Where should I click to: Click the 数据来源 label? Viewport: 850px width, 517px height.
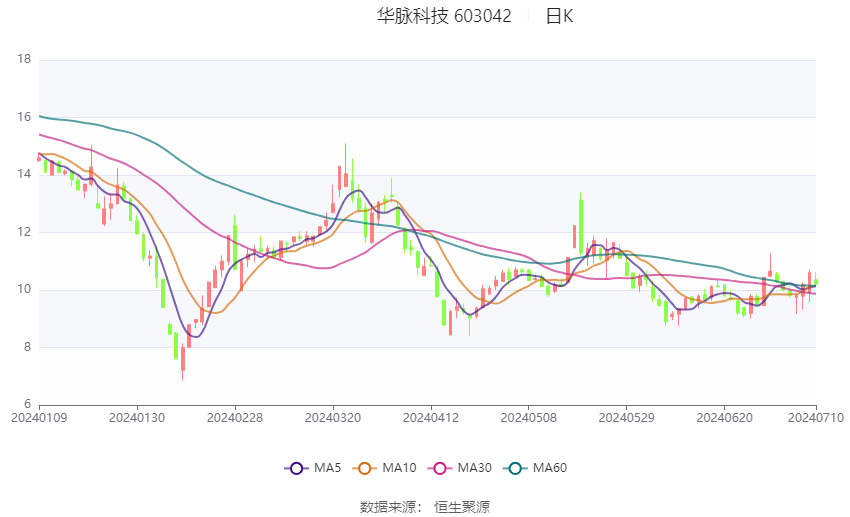tap(388, 507)
